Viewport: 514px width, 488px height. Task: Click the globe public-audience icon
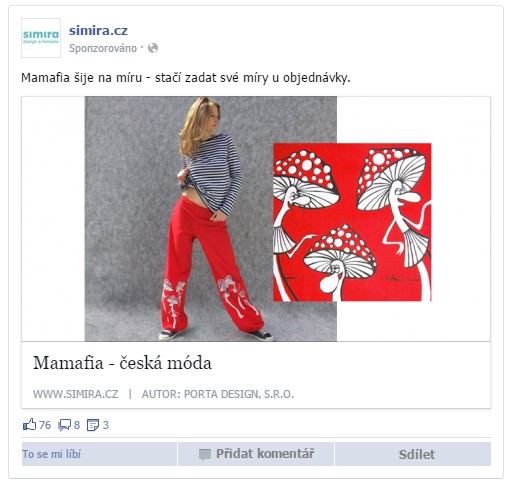pos(153,48)
